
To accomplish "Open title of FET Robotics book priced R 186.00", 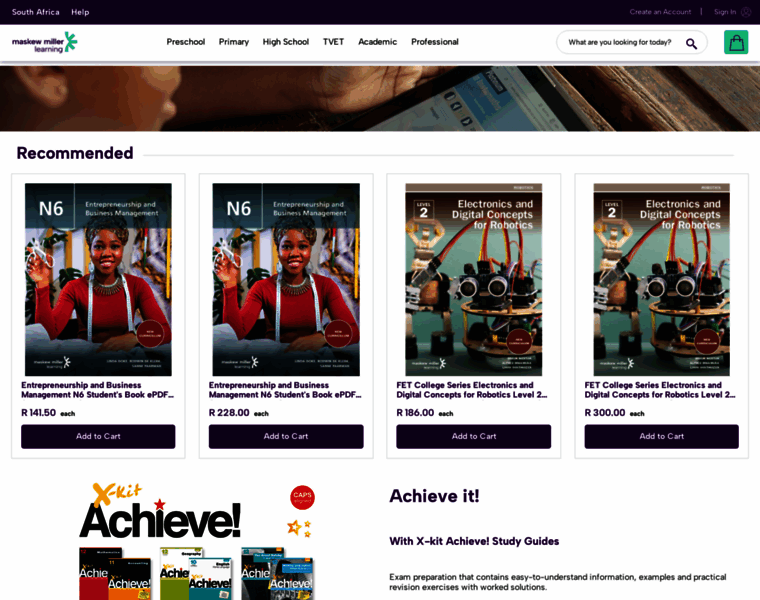I will pos(472,390).
